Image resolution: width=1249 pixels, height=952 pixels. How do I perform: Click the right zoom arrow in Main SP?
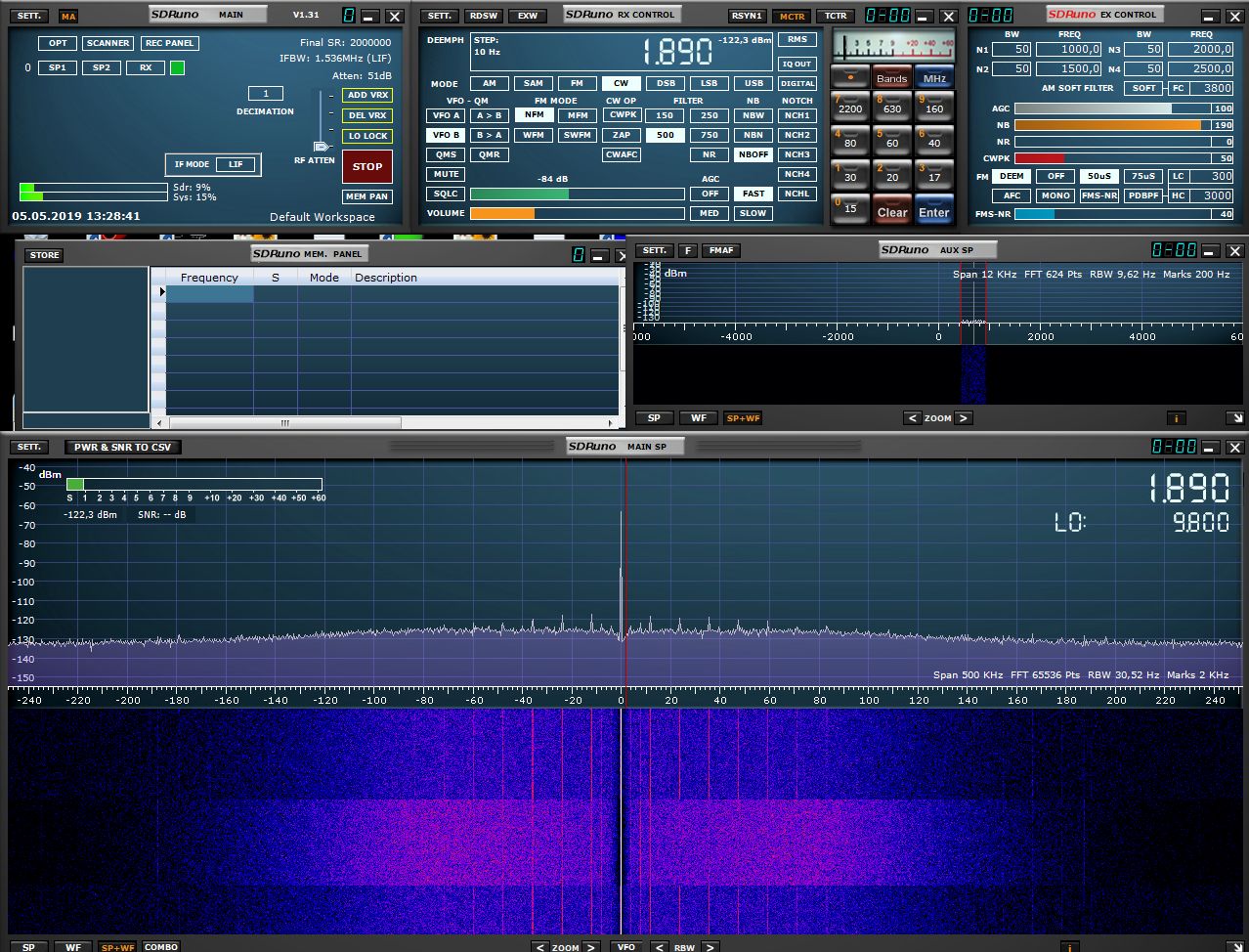590,946
